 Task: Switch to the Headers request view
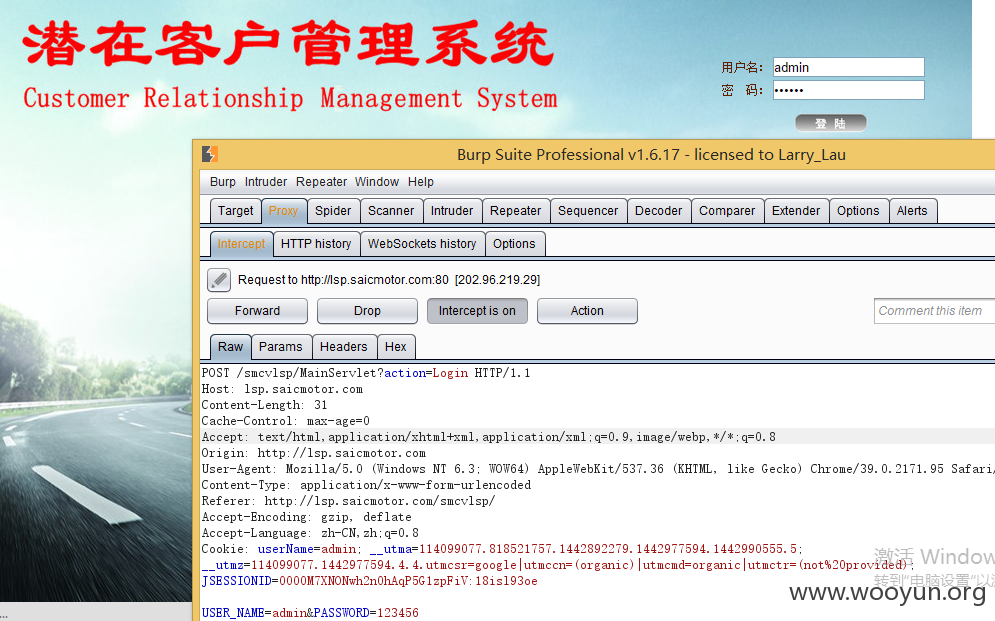343,347
